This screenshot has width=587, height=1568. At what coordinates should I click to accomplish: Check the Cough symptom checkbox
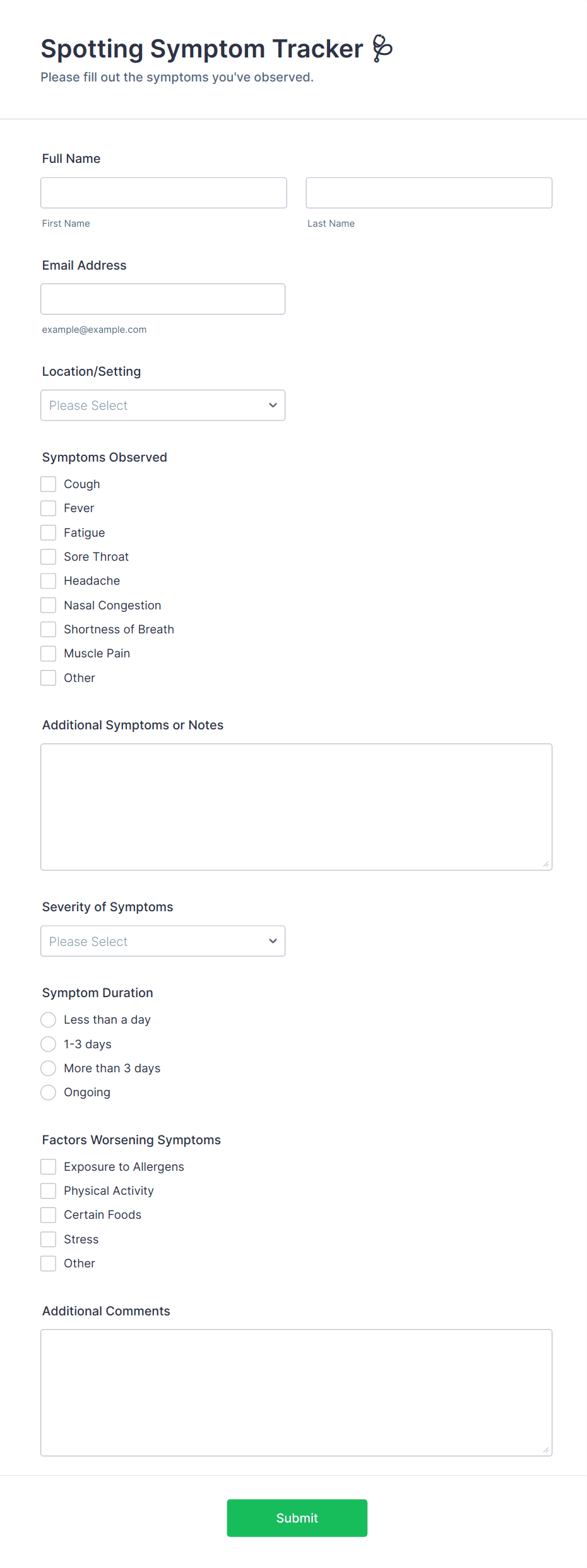pyautogui.click(x=49, y=484)
